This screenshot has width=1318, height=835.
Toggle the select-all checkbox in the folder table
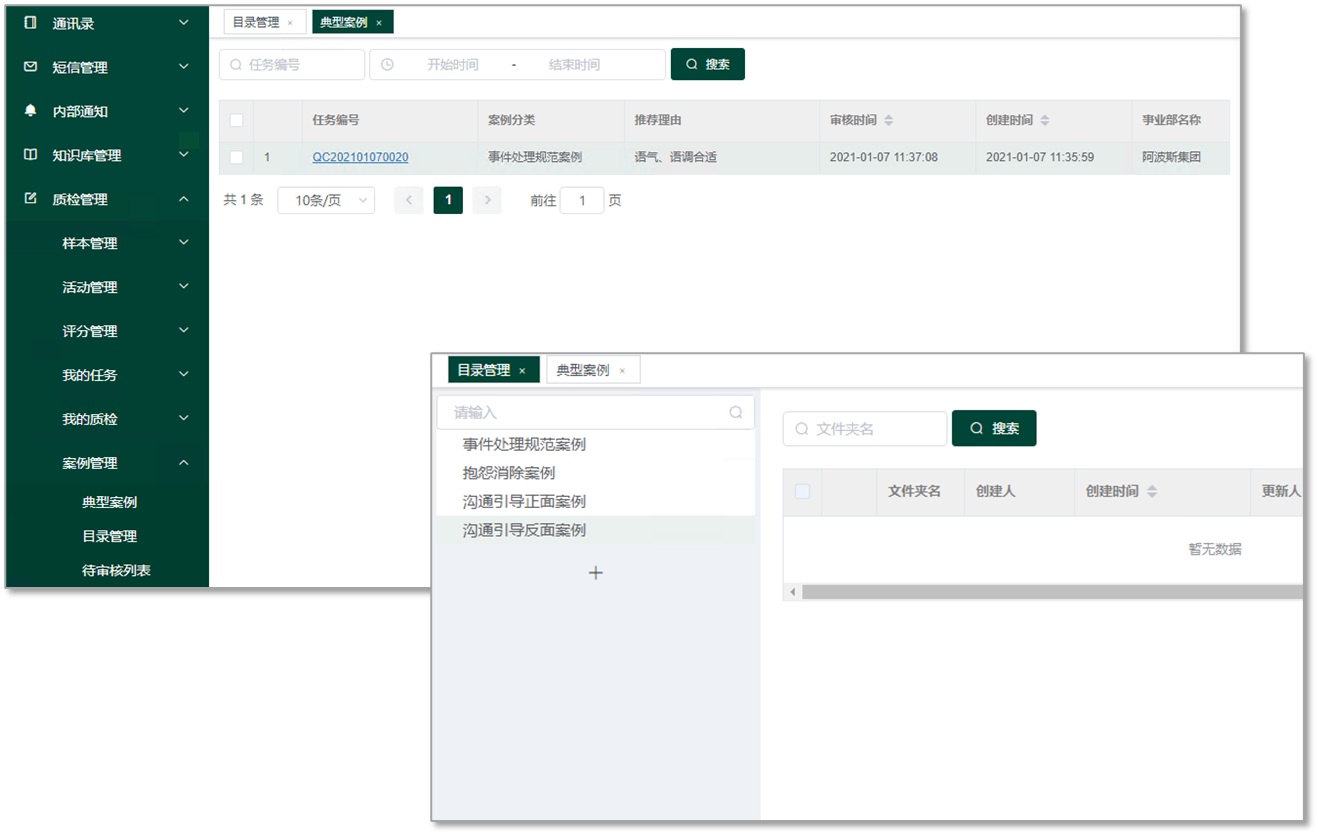click(x=802, y=491)
